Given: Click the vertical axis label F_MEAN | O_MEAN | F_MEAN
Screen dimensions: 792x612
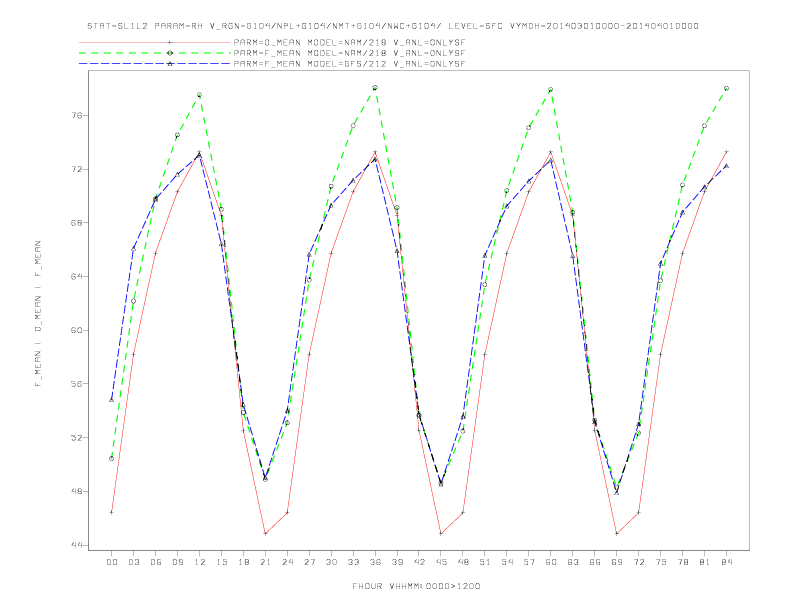Looking at the screenshot, I should [38, 314].
